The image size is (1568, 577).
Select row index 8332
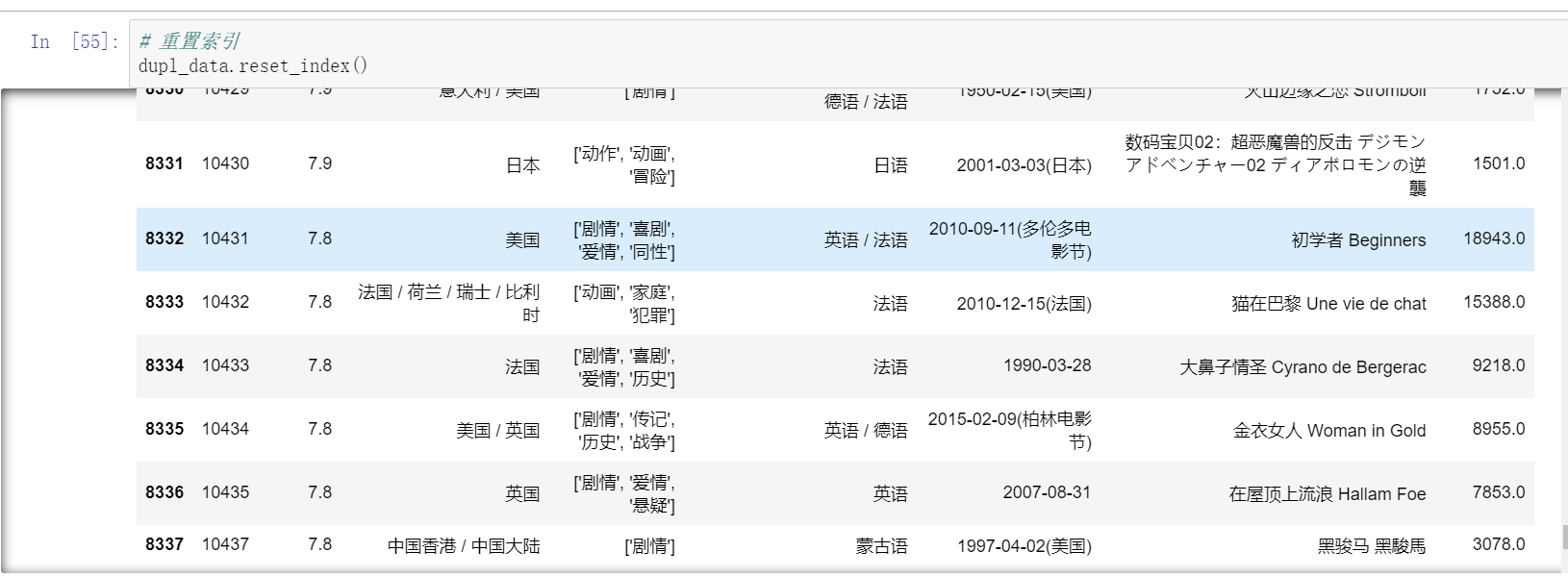[164, 238]
